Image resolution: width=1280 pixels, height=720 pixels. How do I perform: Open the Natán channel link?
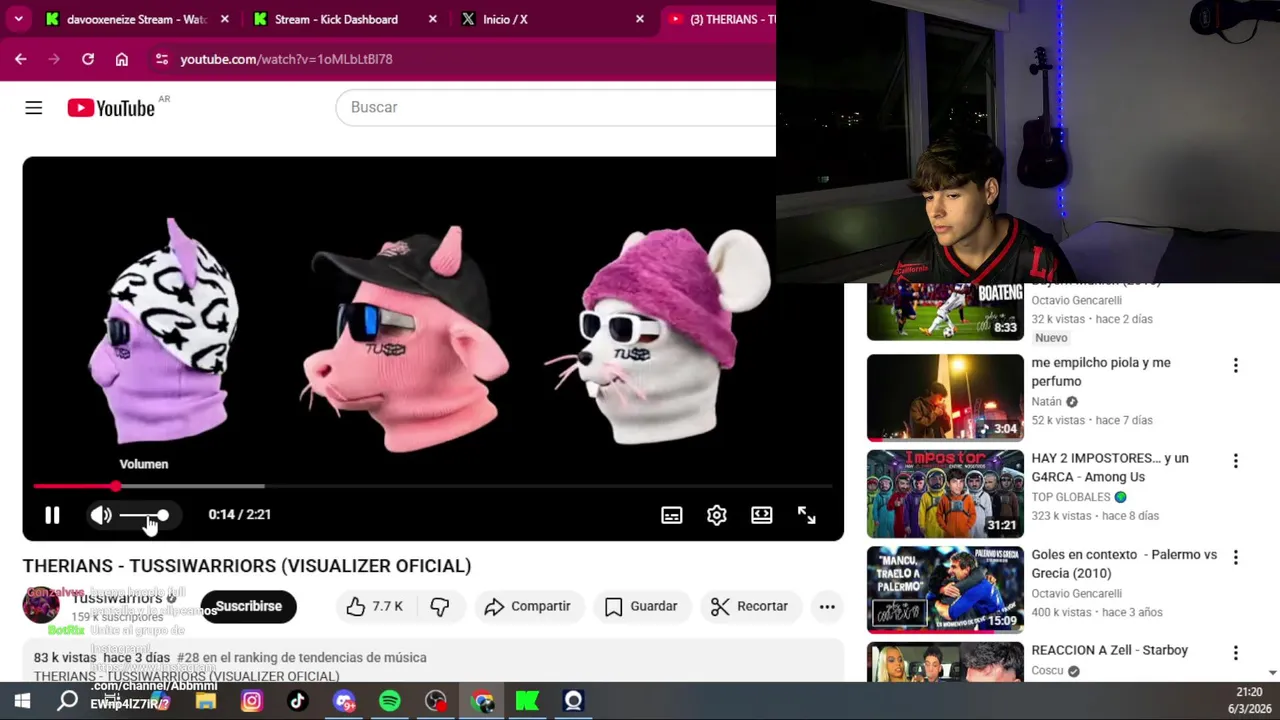pos(1047,401)
